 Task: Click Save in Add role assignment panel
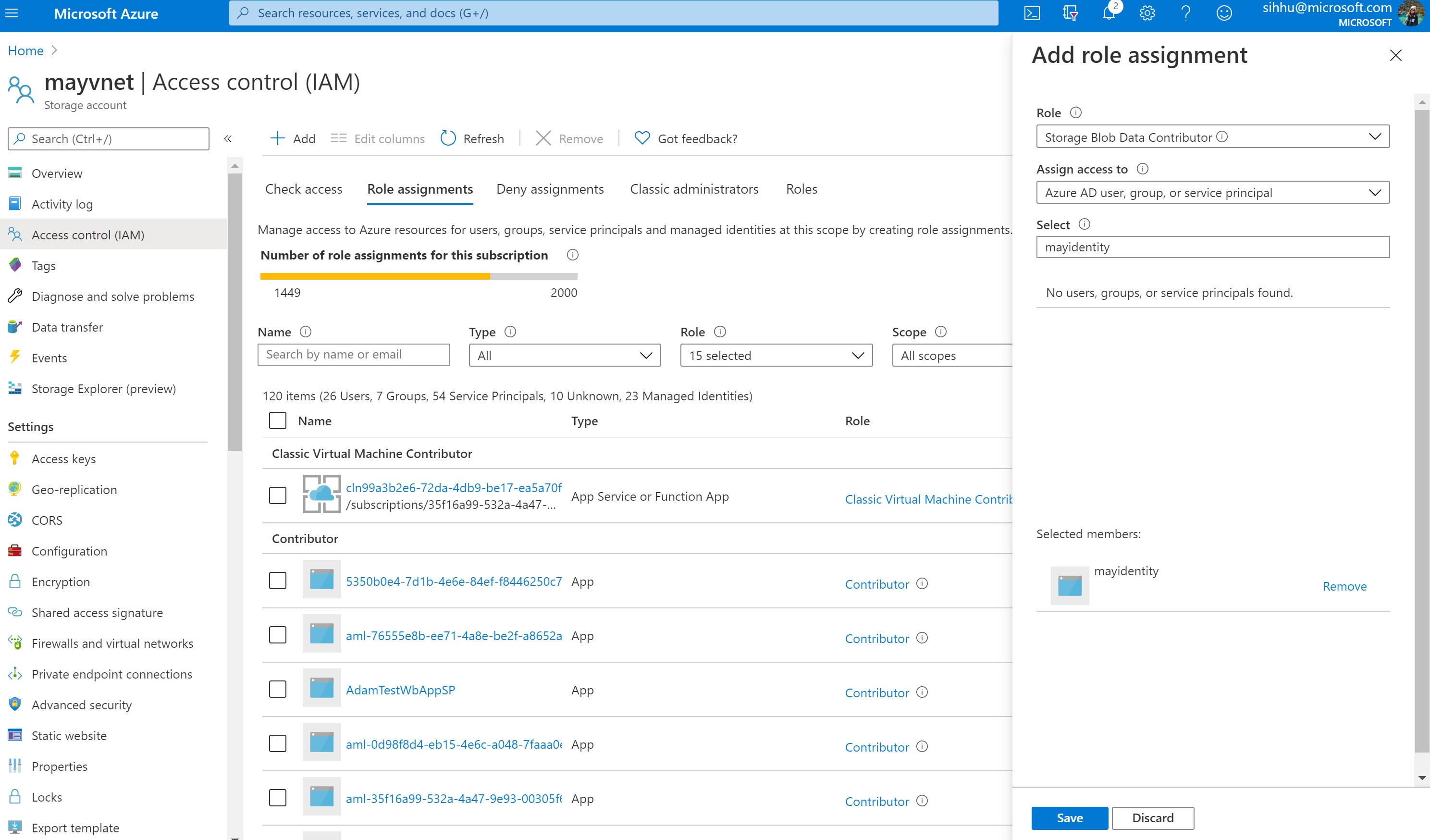coord(1070,818)
